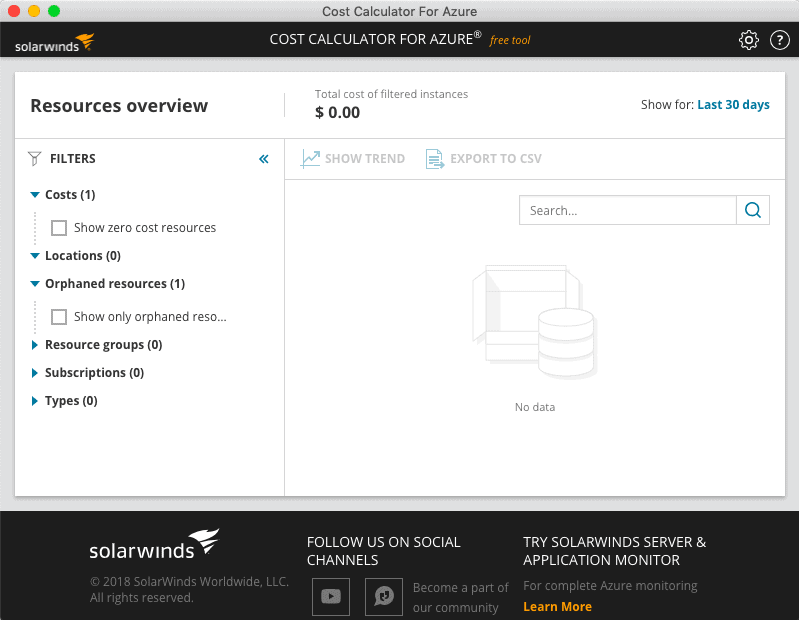Open the community chat icon
799x620 pixels.
click(384, 597)
